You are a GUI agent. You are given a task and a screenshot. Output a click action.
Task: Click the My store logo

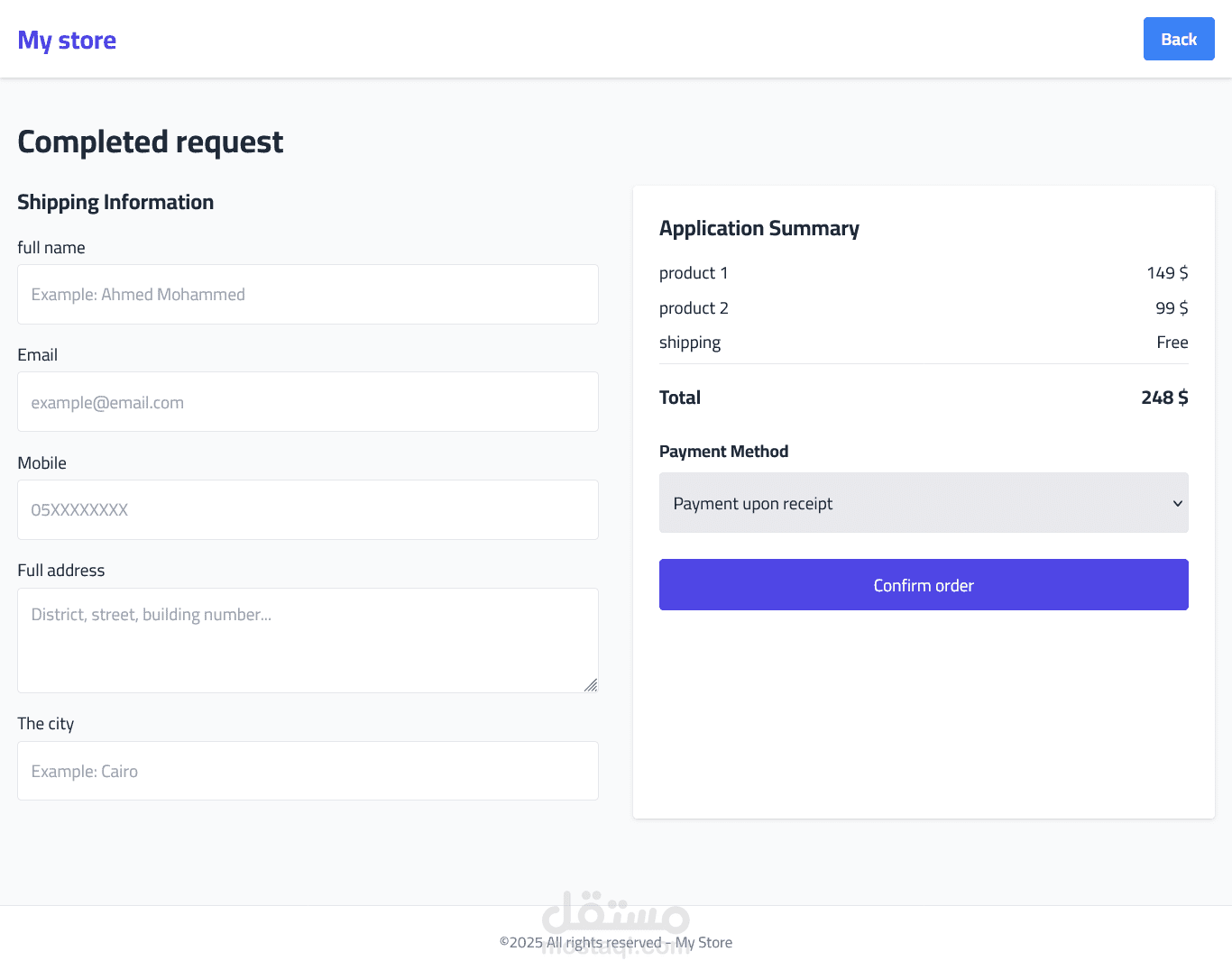67,41
